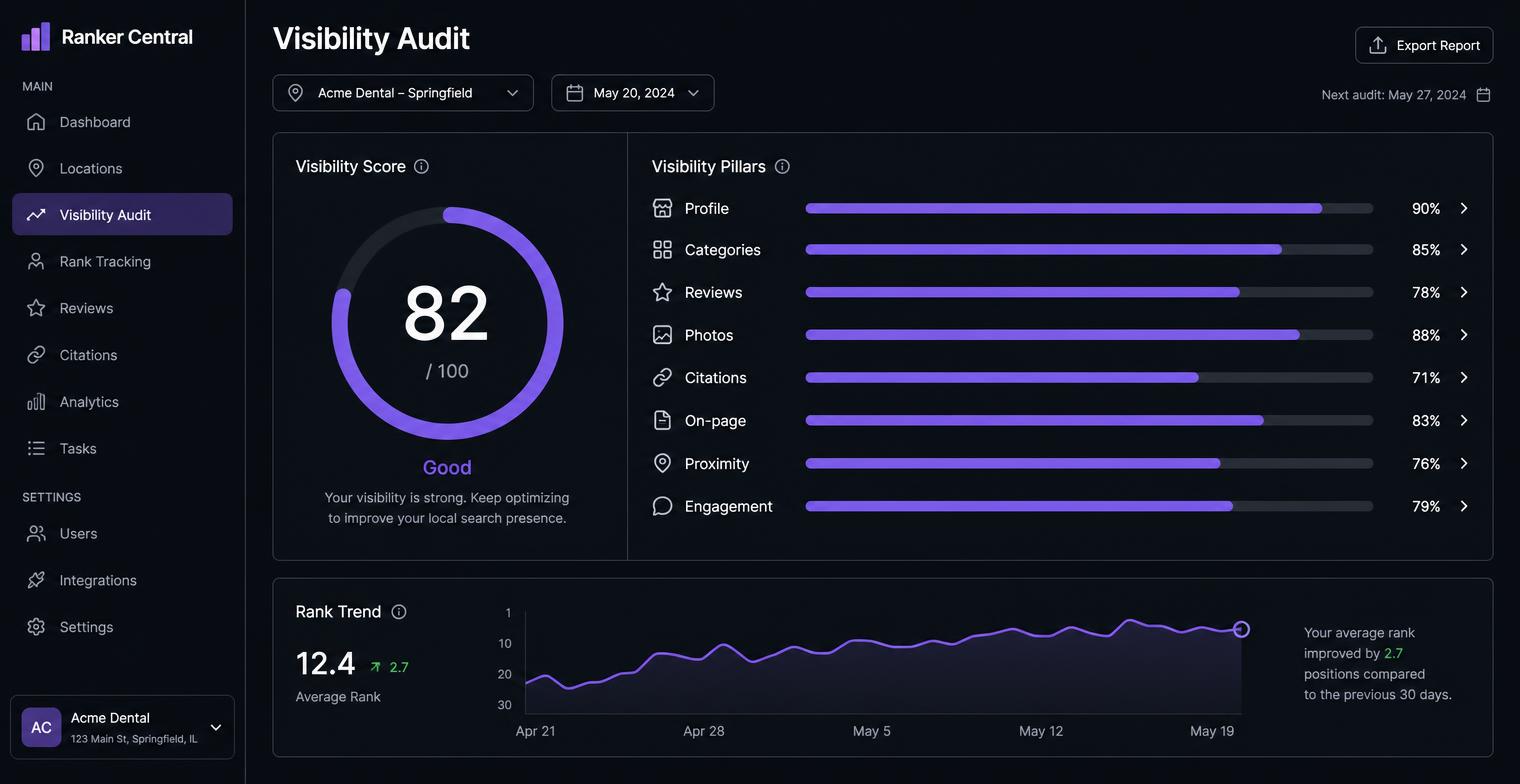Viewport: 1520px width, 784px height.
Task: Expand the Engagement pillar chevron
Action: [x=1464, y=506]
